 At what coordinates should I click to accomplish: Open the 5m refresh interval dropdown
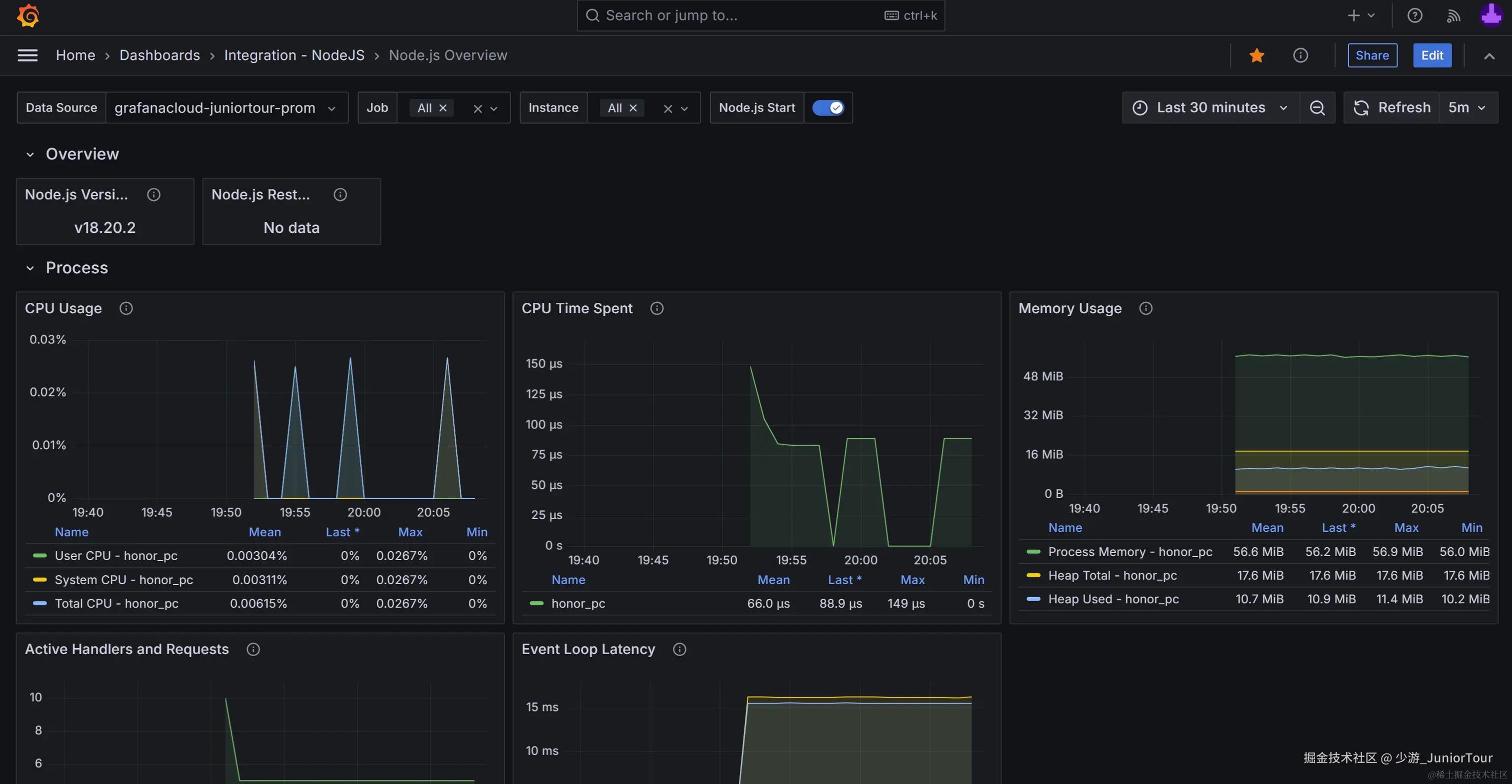point(1468,108)
